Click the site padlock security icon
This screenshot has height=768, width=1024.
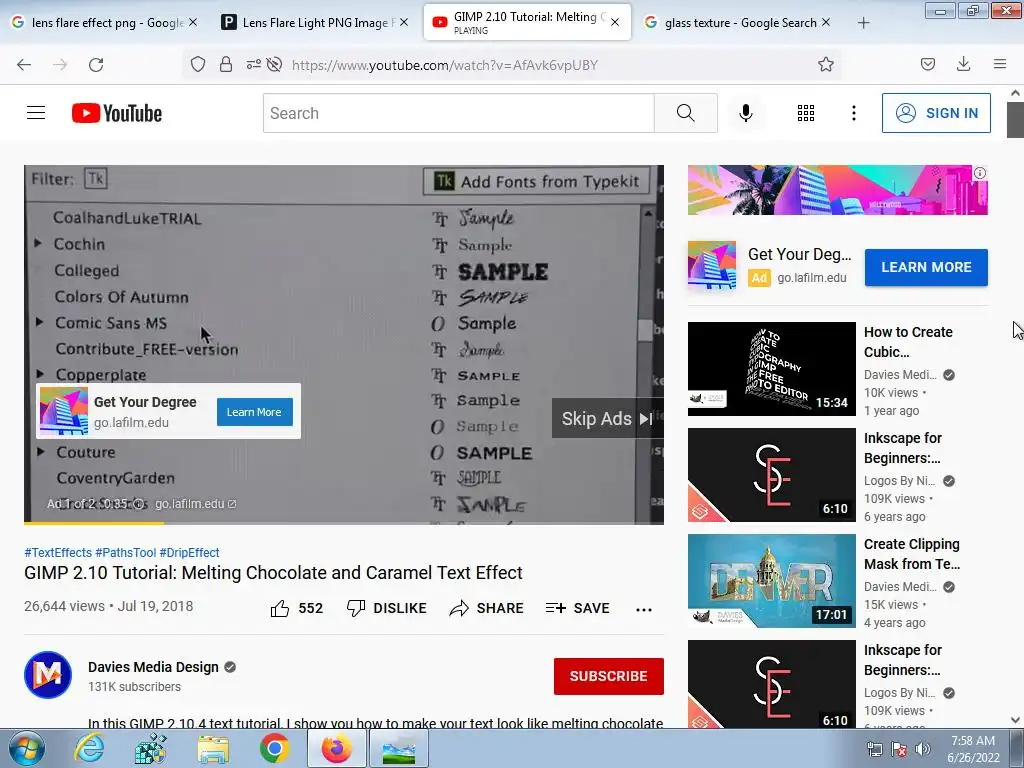click(x=226, y=64)
